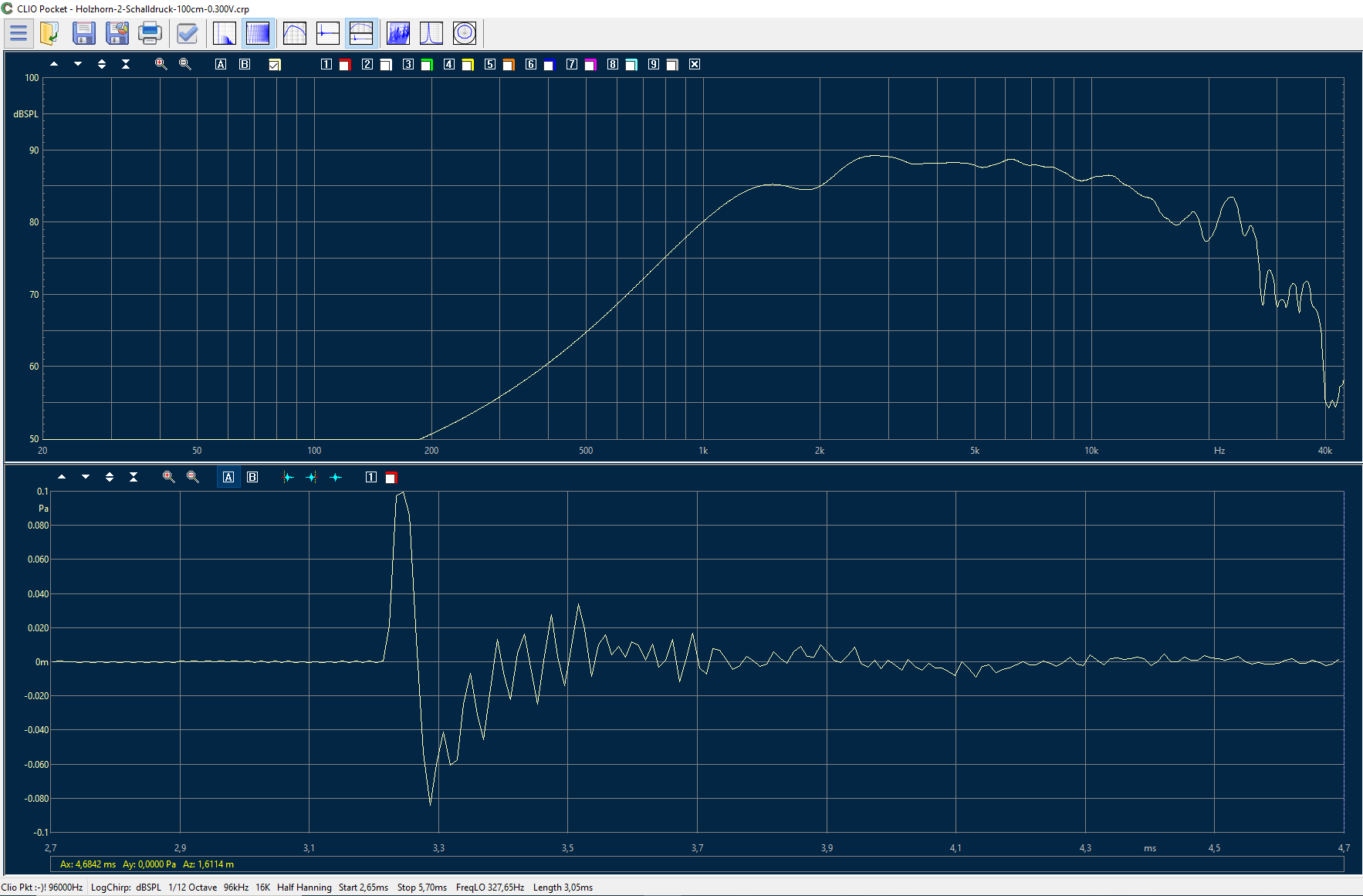
Task: Click overlay slot 8 number box
Action: pos(613,64)
